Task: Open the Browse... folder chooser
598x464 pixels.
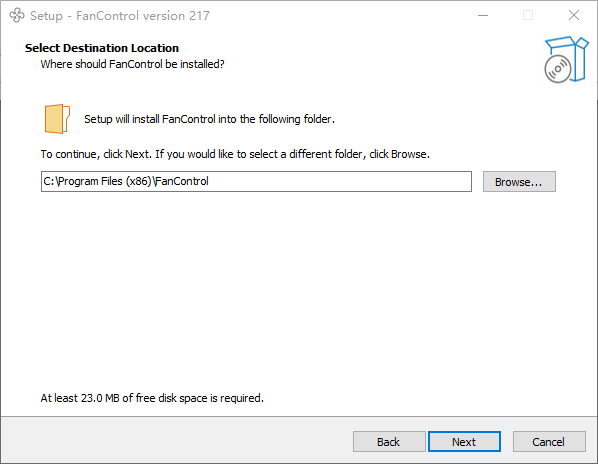Action: (x=519, y=181)
